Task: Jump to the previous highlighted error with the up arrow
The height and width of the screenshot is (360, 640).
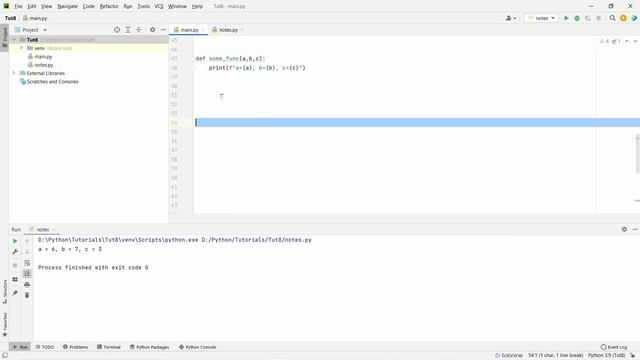Action: [627, 41]
